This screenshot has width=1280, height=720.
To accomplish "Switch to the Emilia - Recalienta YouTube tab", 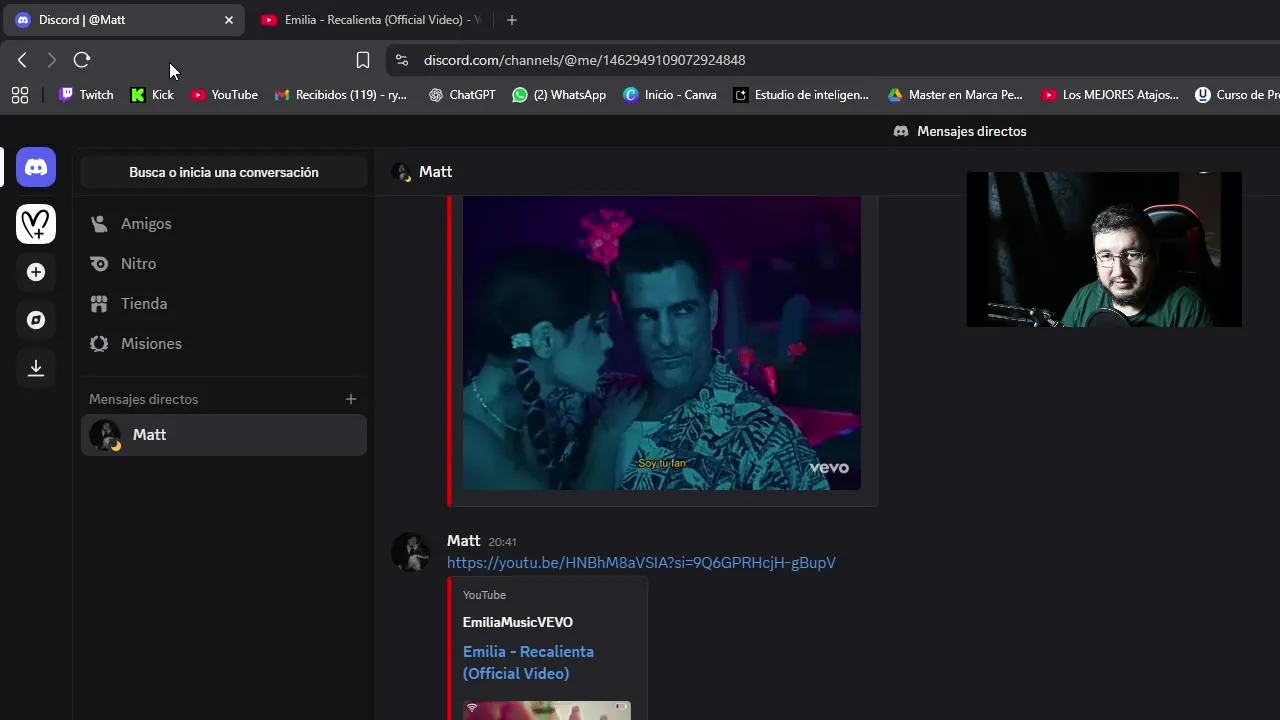I will [370, 20].
